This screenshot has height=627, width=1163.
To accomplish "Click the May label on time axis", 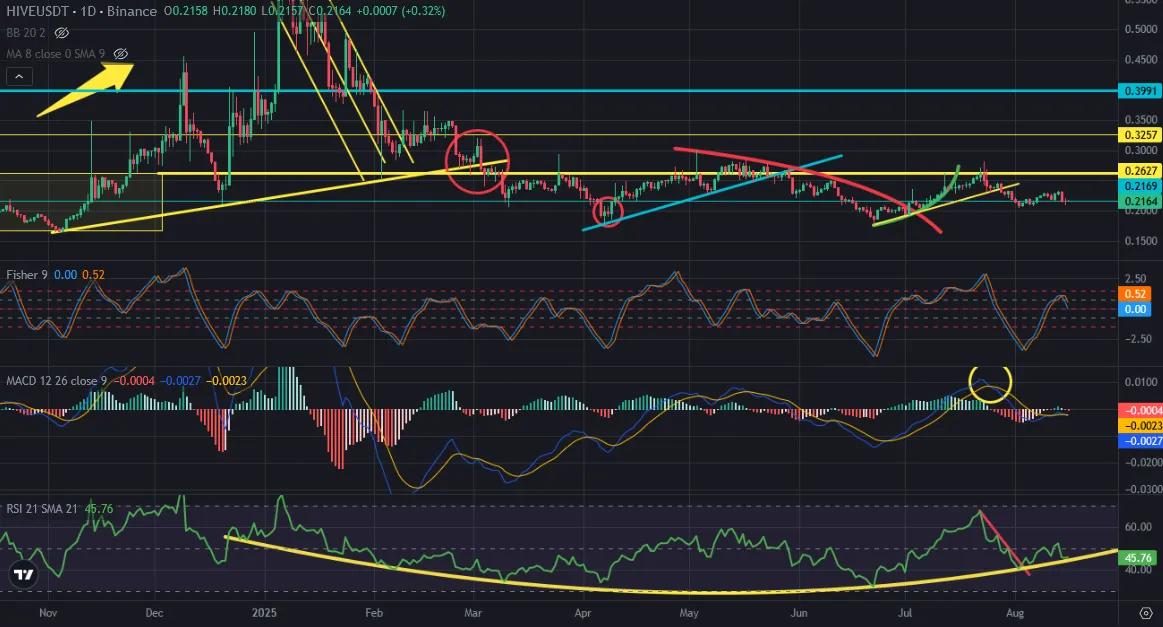I will (x=689, y=613).
